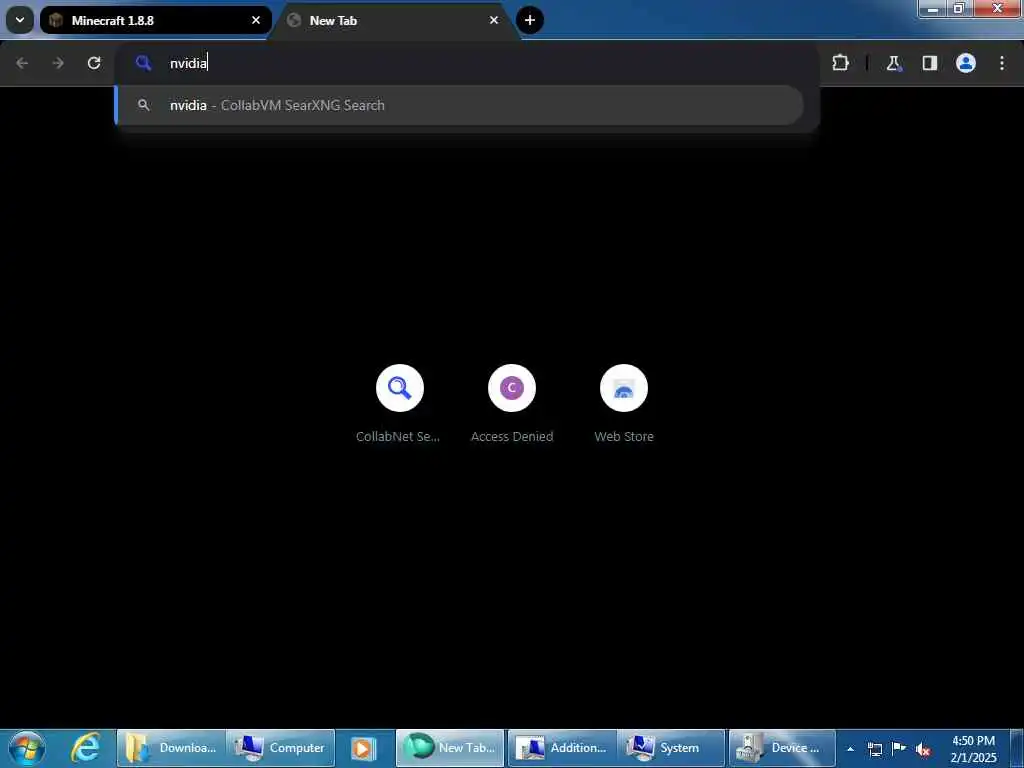Viewport: 1024px width, 768px height.
Task: Reload the current page
Action: click(x=94, y=63)
